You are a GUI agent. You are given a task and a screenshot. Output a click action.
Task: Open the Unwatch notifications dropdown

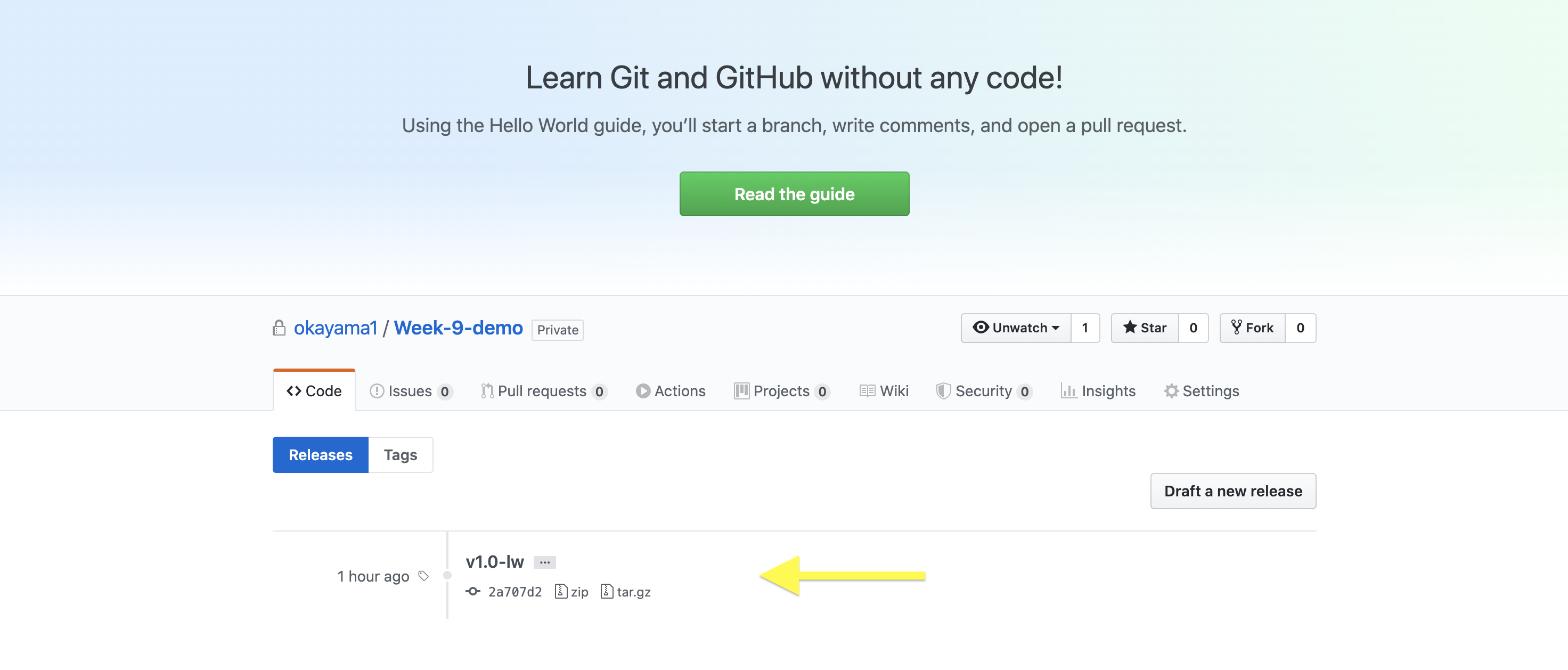[1015, 328]
